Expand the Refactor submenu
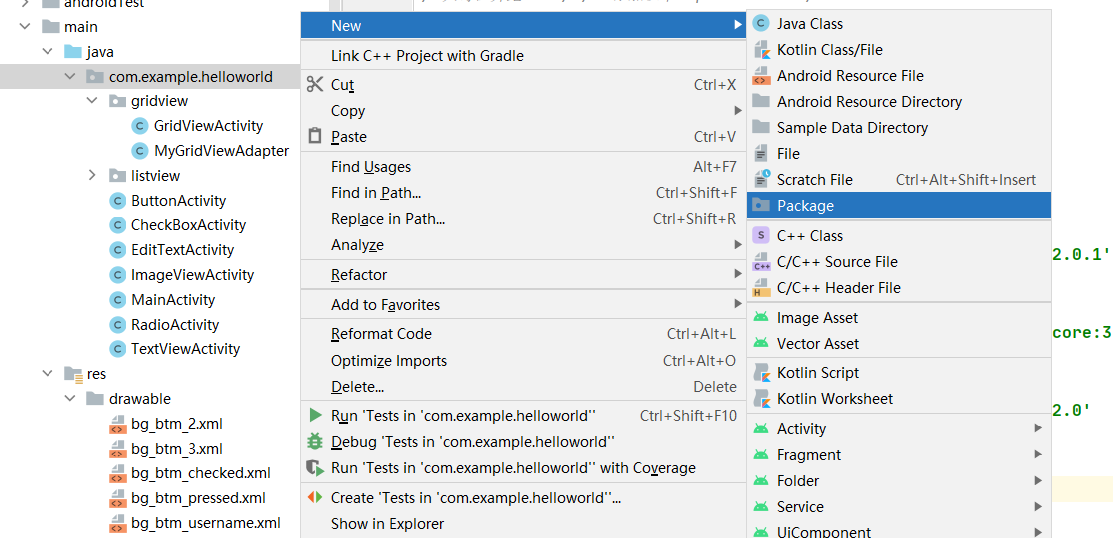Image resolution: width=1113 pixels, height=538 pixels. click(x=738, y=275)
